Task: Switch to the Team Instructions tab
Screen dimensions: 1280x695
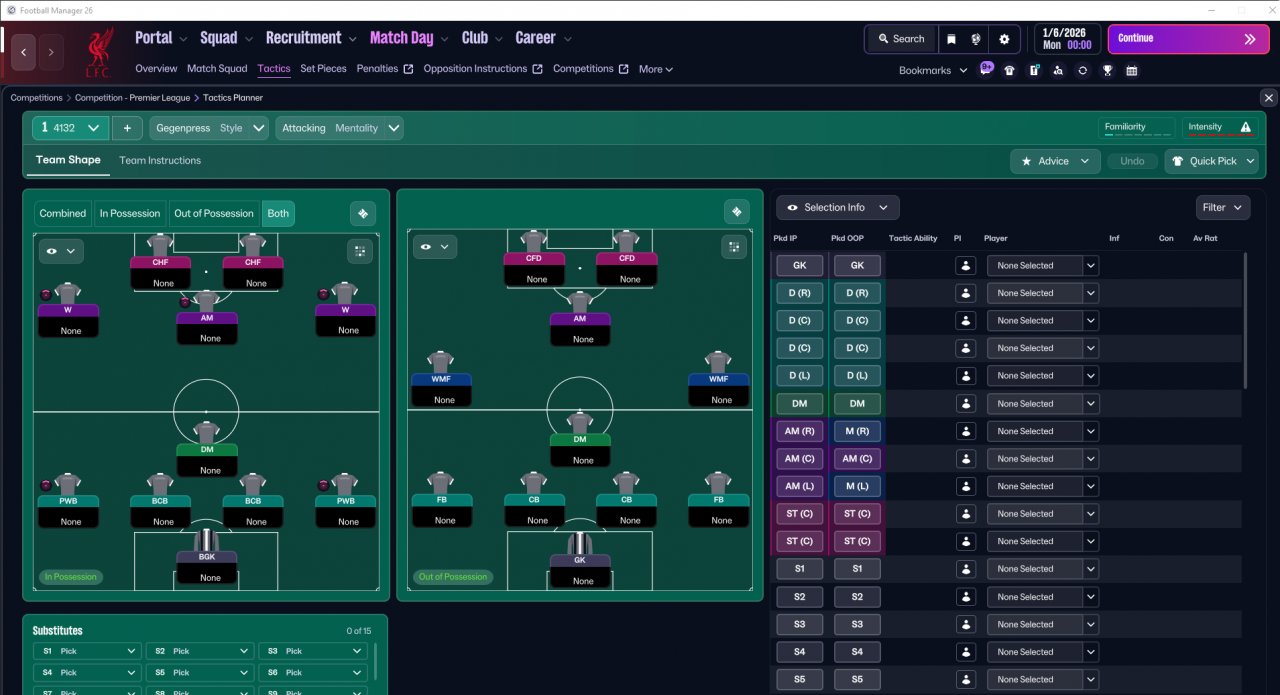Action: (160, 160)
